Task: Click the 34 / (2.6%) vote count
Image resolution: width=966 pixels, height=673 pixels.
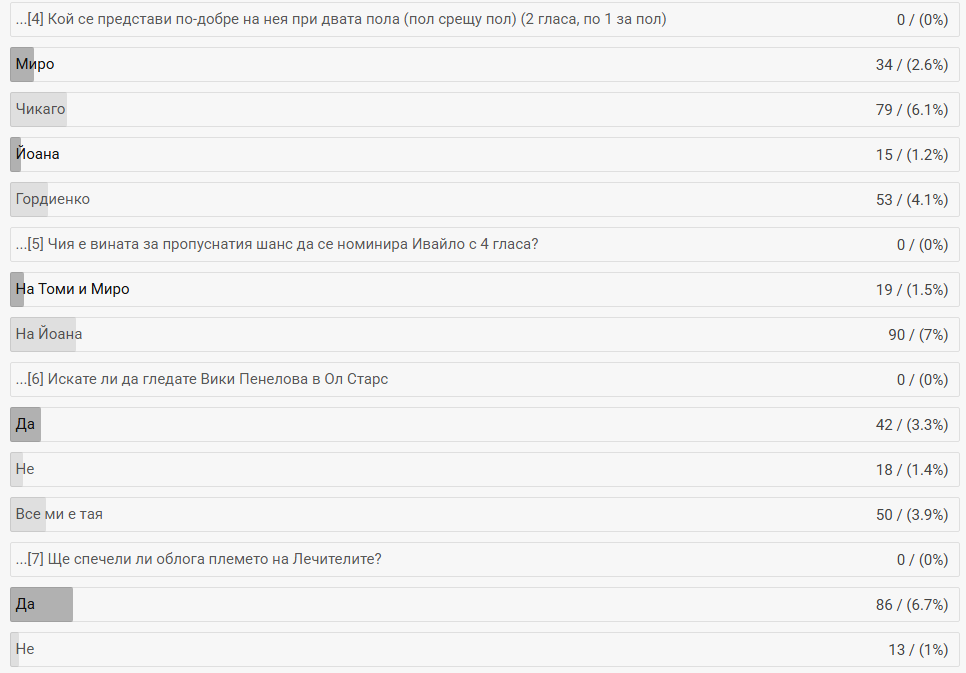Action: click(x=911, y=65)
